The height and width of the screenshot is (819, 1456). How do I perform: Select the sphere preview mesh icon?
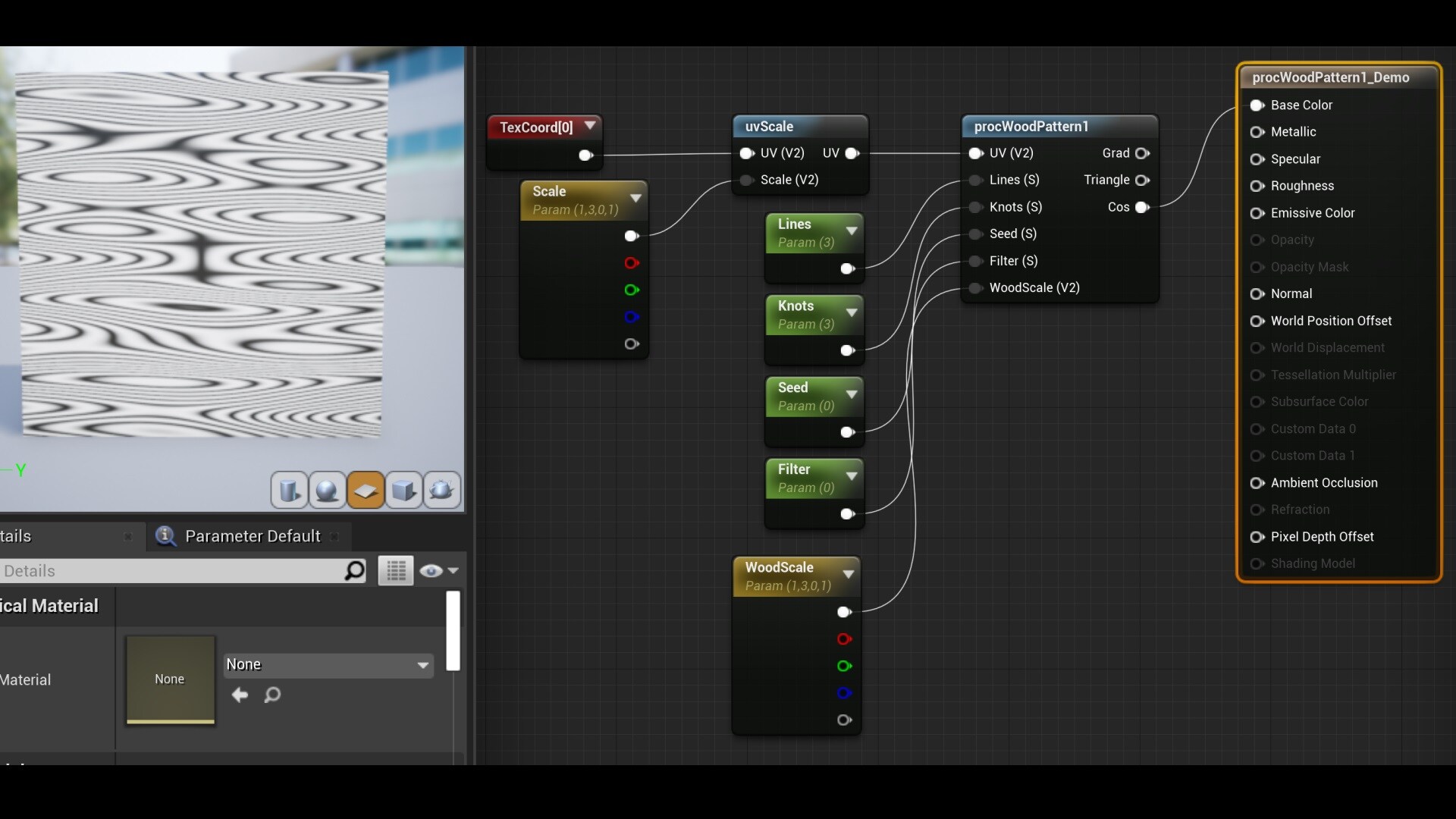326,490
